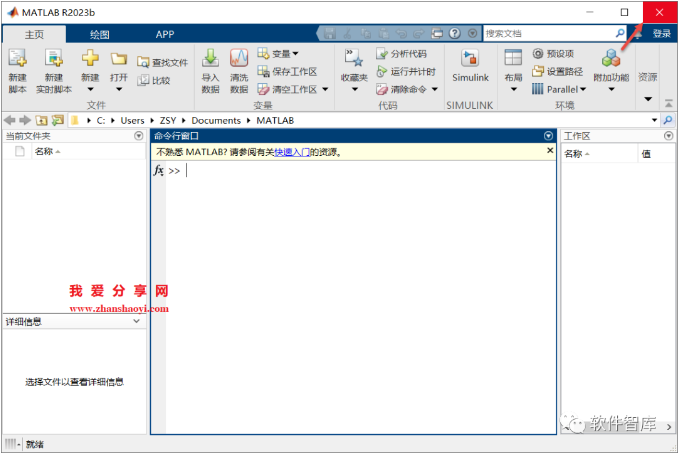Click the folder search icon at address bar end
The width and height of the screenshot is (679, 453).
tap(668, 120)
